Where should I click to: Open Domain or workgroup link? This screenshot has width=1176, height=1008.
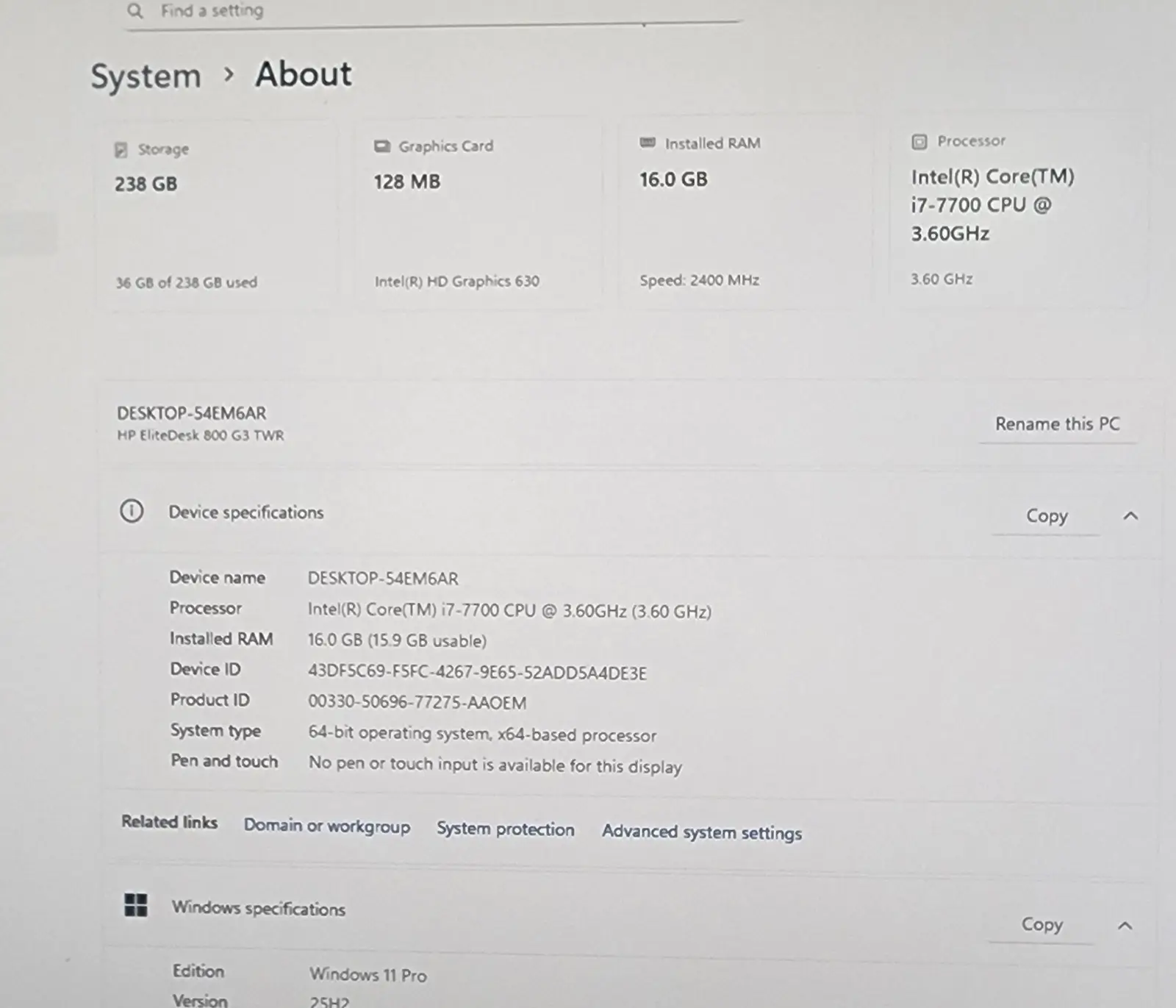pyautogui.click(x=327, y=826)
